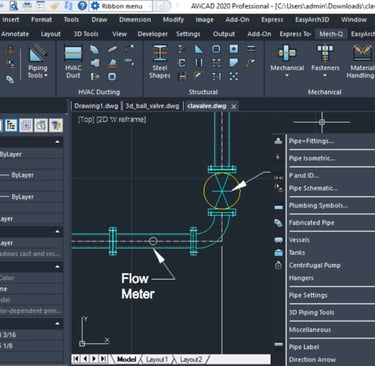Click the last-tab navigation arrow beside Model
Screen dimensions: 375x366
(103, 359)
